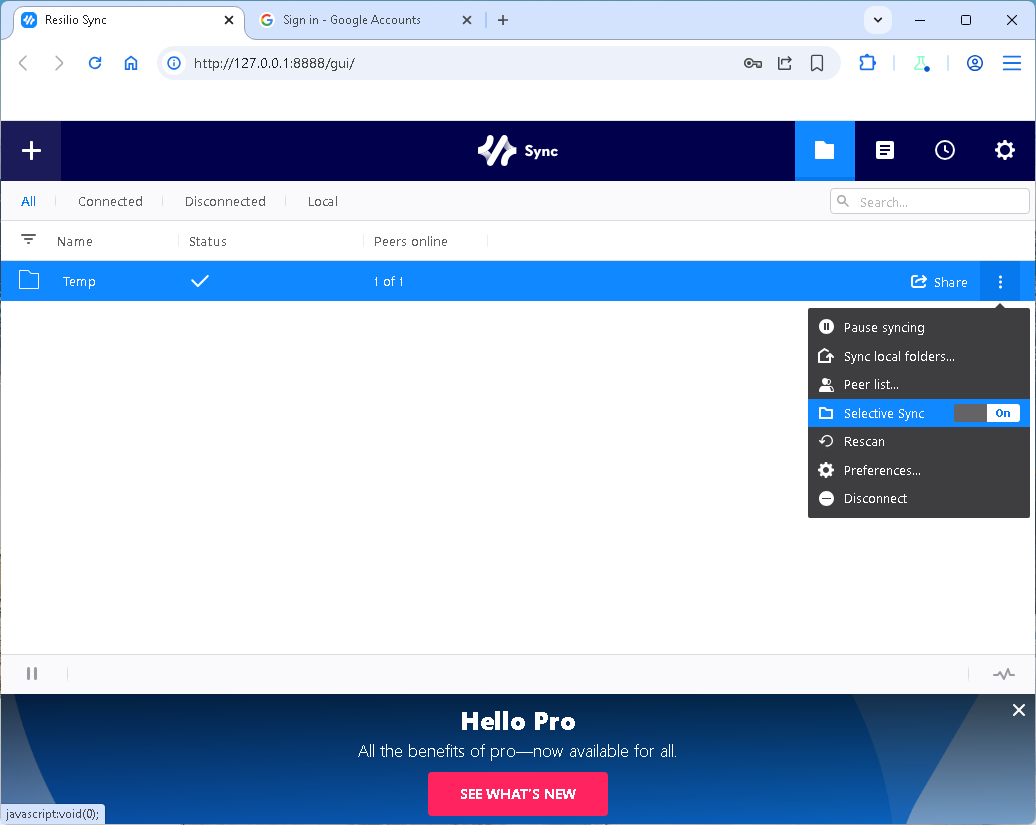1036x825 pixels.
Task: Click the site info icon in address bar
Action: click(x=174, y=63)
